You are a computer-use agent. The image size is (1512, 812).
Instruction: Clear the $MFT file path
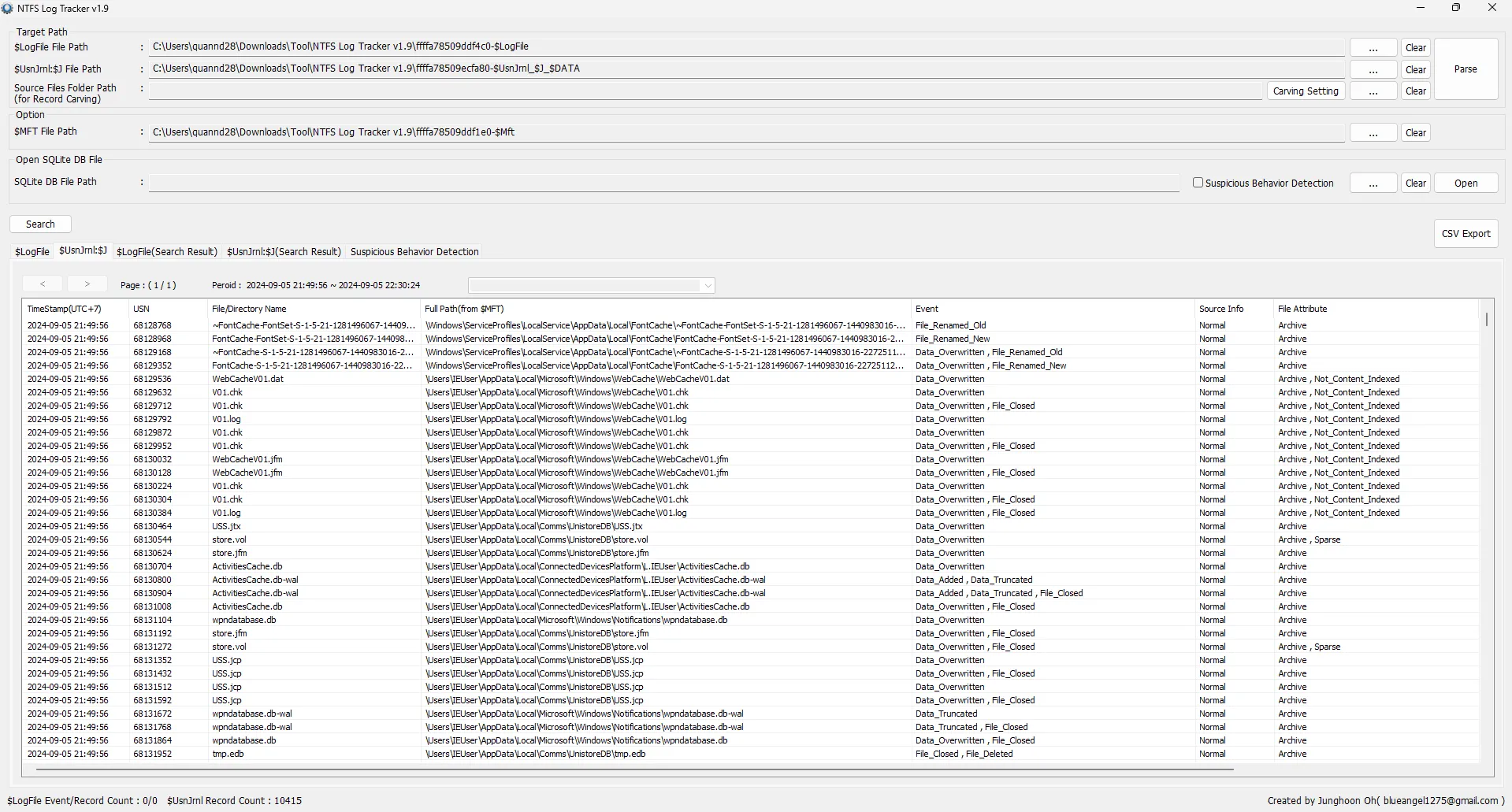(1415, 133)
